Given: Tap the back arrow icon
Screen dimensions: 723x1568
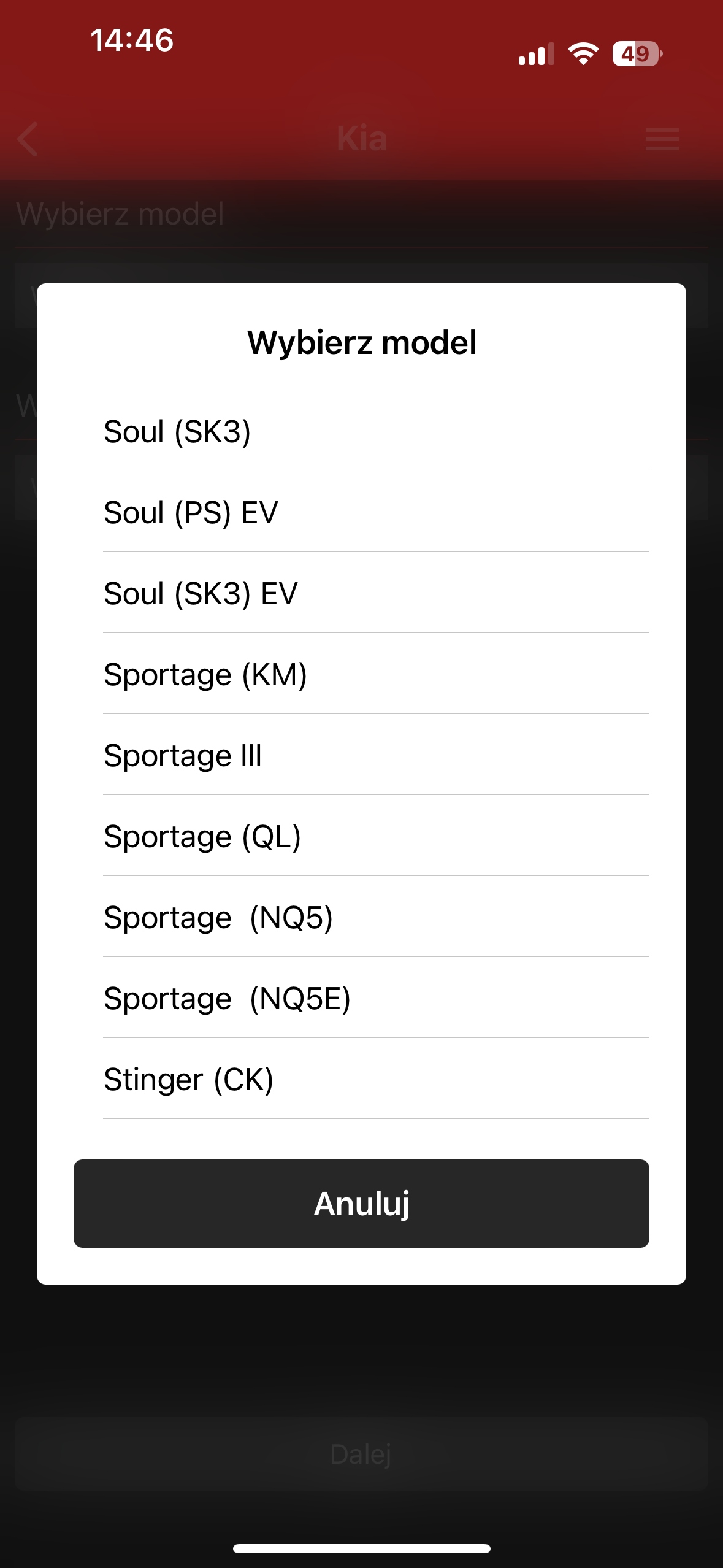Looking at the screenshot, I should (x=28, y=139).
